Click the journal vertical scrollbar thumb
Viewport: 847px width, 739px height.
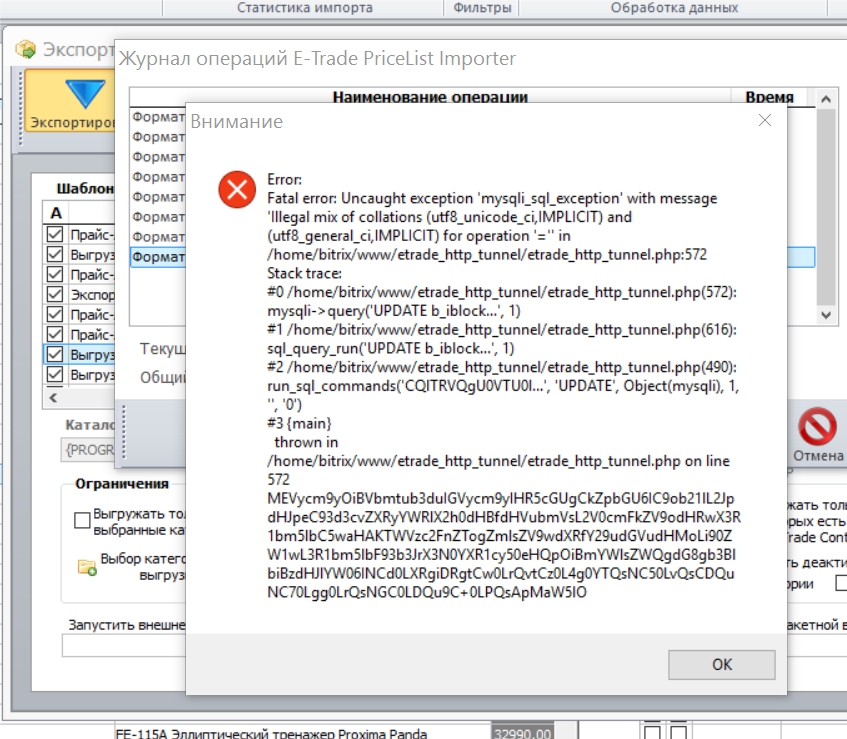pyautogui.click(x=825, y=207)
